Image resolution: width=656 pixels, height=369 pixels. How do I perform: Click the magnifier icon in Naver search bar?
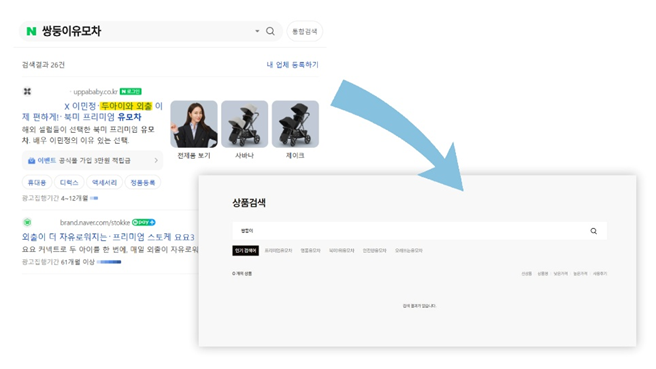[270, 31]
